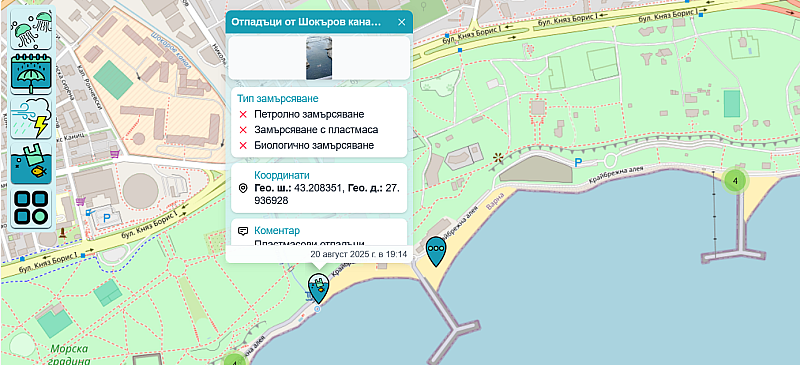Screen dimensions: 800x365
Task: Click the popup title Отпадъци от Шокъров кана…
Action: pos(306,22)
